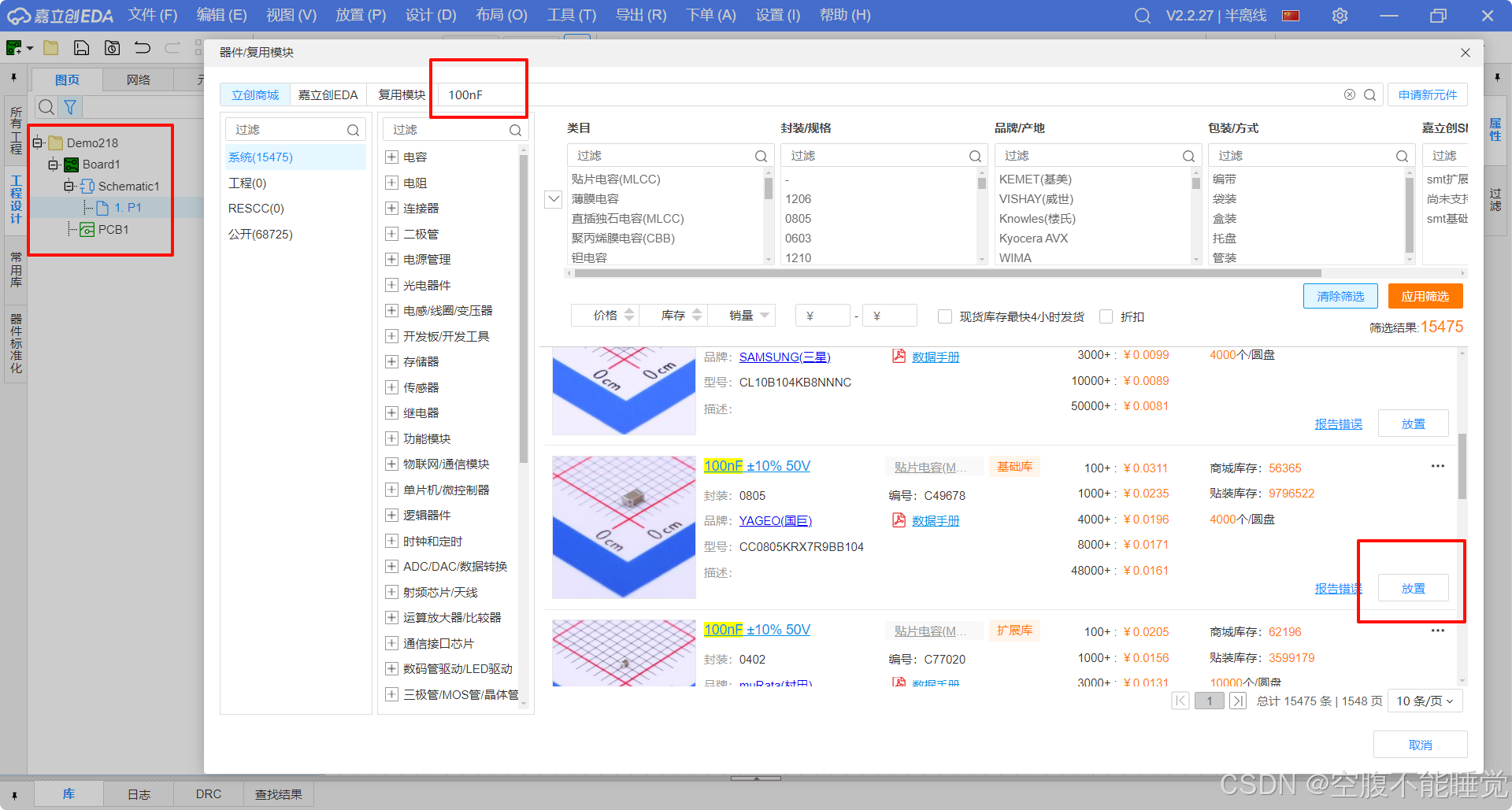This screenshot has width=1512, height=810.
Task: Clear the 100nF search text
Action: point(1349,94)
